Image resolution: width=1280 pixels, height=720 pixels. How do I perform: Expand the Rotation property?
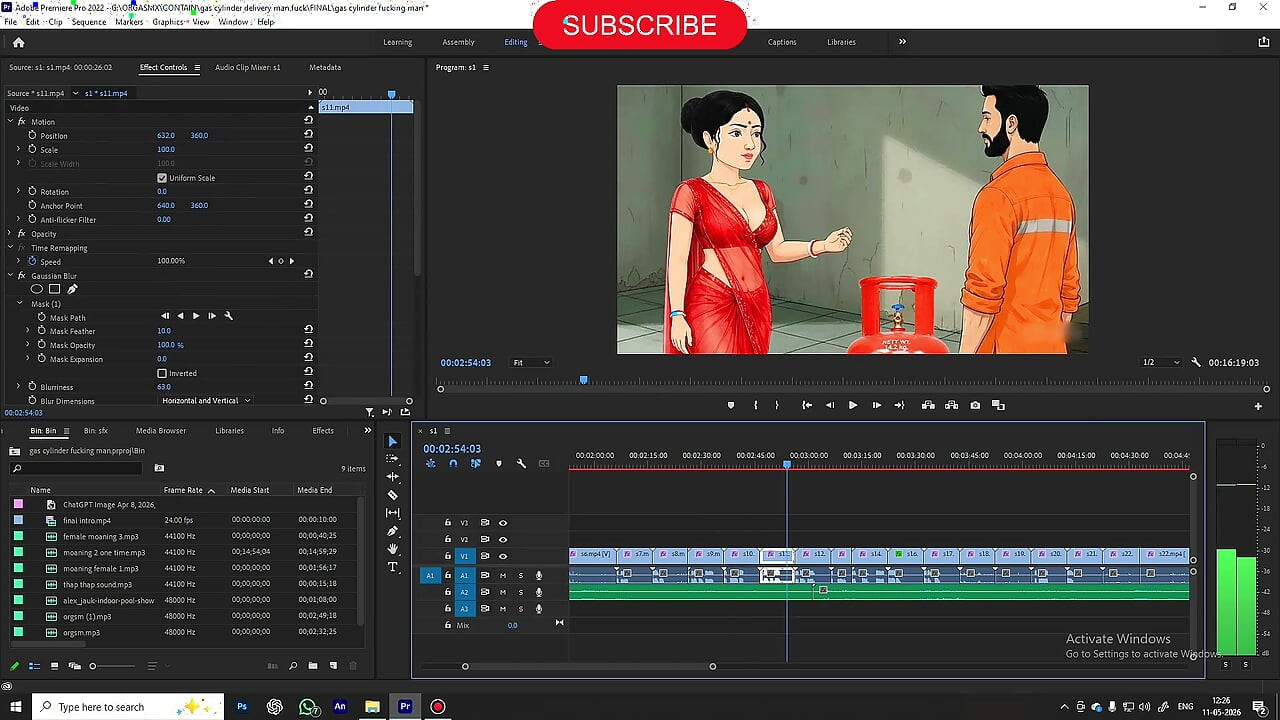(x=18, y=191)
